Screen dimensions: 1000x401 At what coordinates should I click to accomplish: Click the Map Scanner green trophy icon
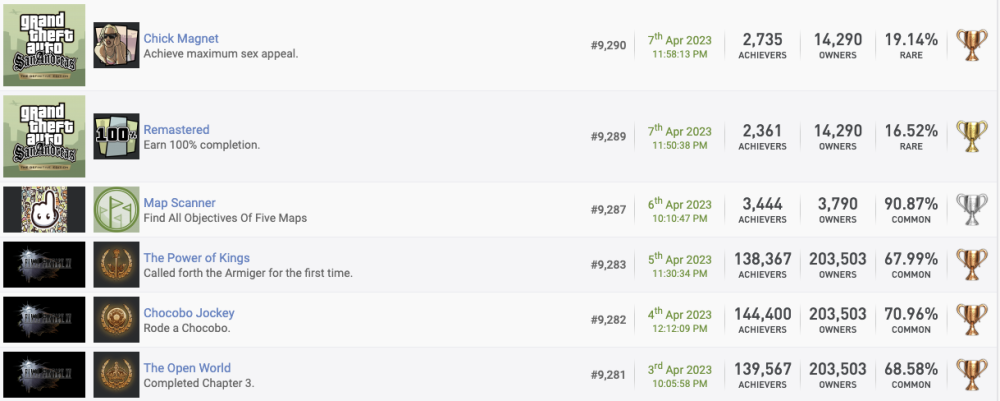point(116,210)
